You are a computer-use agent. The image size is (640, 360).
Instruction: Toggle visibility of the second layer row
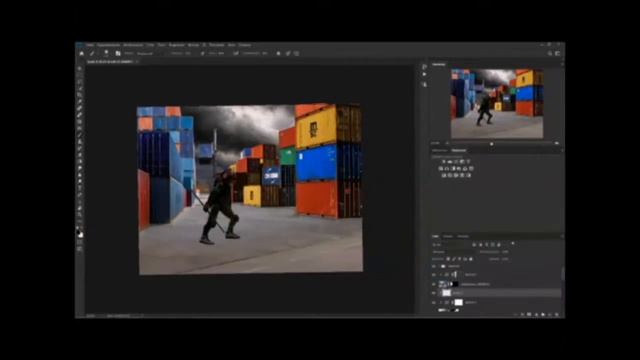434,275
